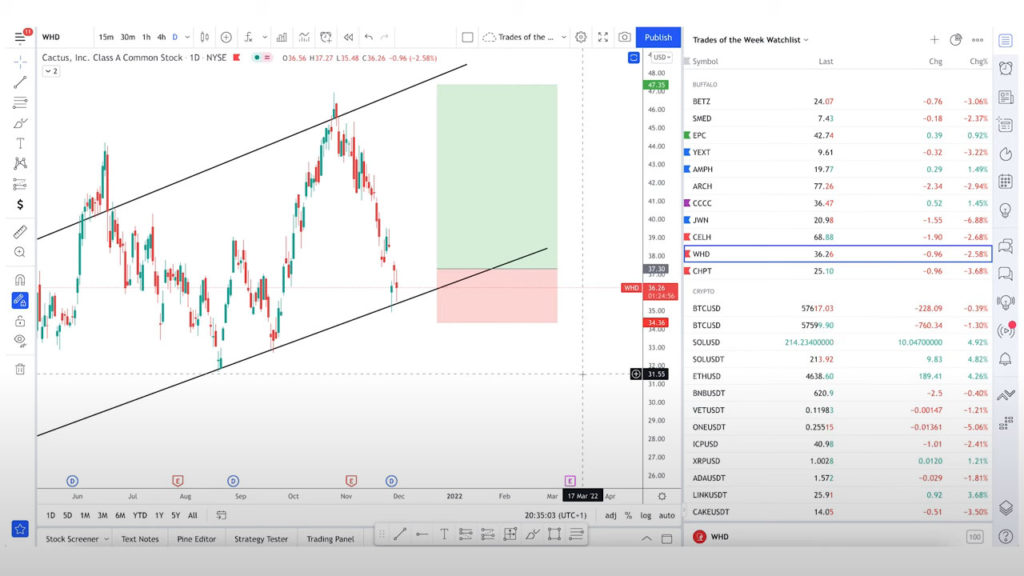The width and height of the screenshot is (1024, 576).
Task: Toggle log scale
Action: 646,515
